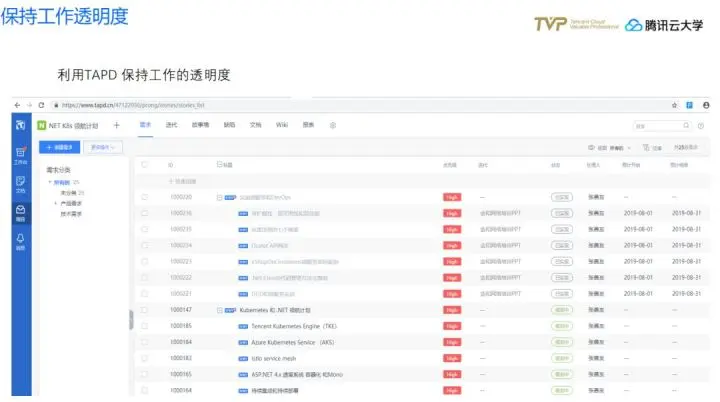Click the browser back arrow

[x=17, y=105]
